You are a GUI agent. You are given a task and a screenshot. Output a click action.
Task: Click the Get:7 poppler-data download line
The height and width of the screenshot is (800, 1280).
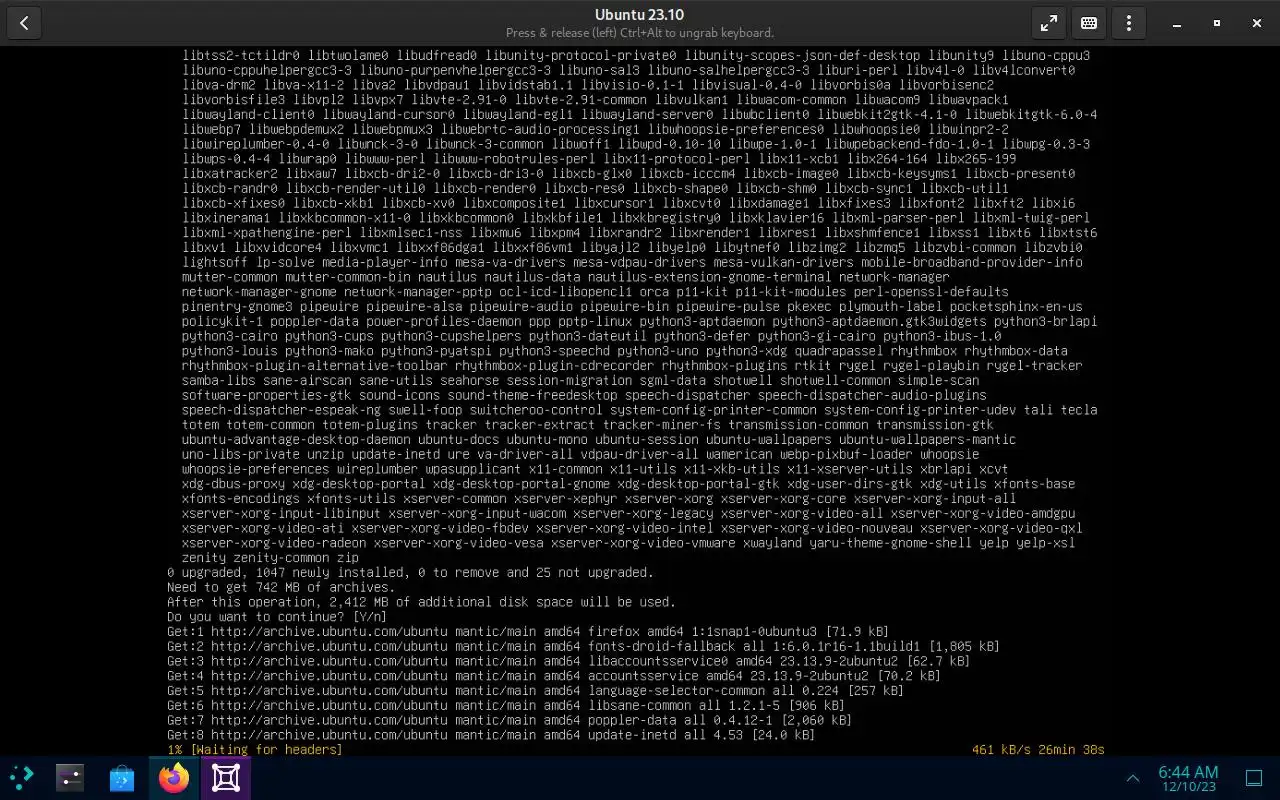(509, 720)
